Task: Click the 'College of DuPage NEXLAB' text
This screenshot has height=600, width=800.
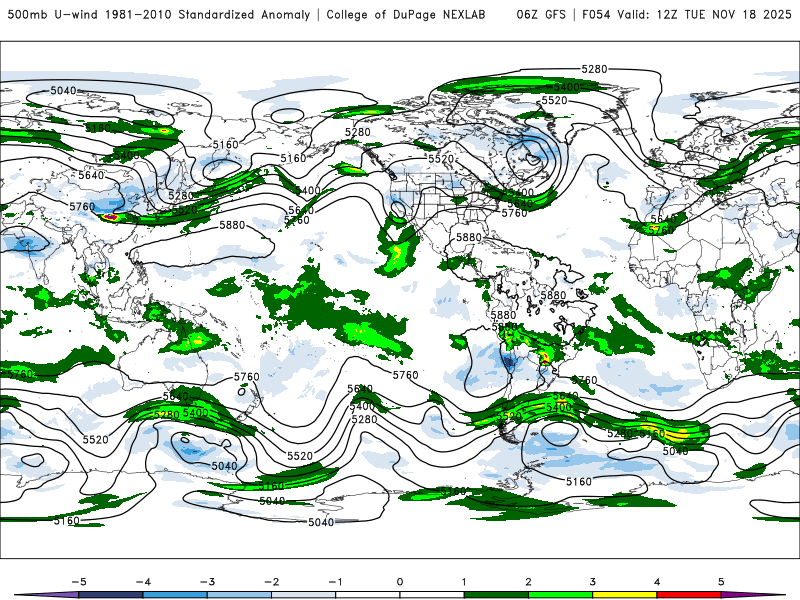Action: pyautogui.click(x=406, y=15)
